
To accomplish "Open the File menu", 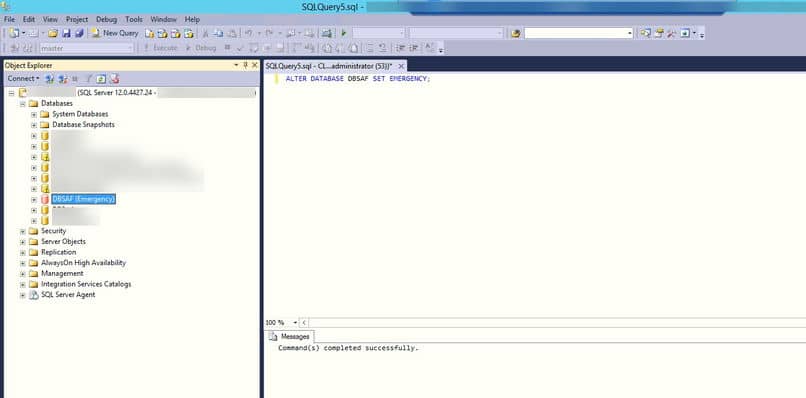I will (9, 20).
